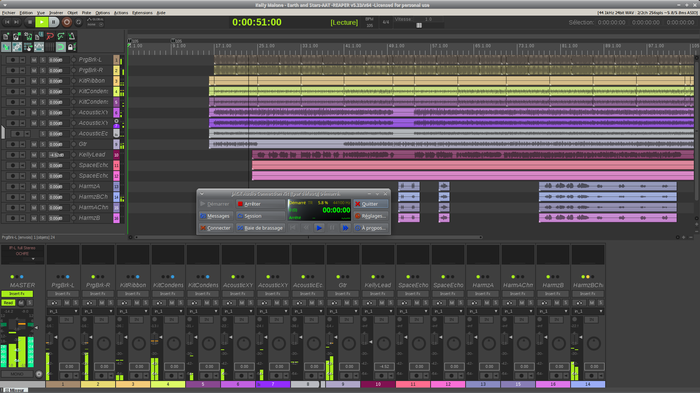This screenshot has height=393, width=700.
Task: Go to project end in transport
Action: click(17, 22)
